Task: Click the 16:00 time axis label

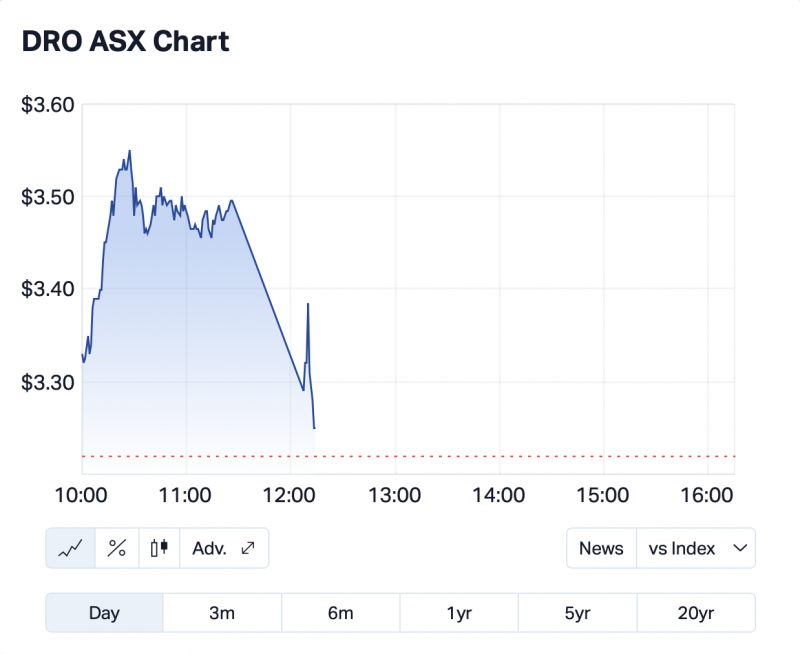Action: coord(707,494)
